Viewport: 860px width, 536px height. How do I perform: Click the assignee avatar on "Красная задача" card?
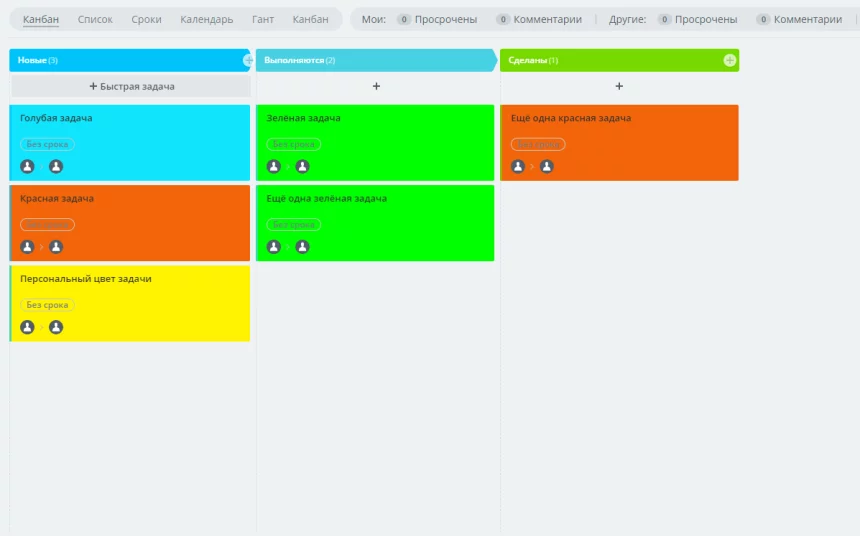56,247
